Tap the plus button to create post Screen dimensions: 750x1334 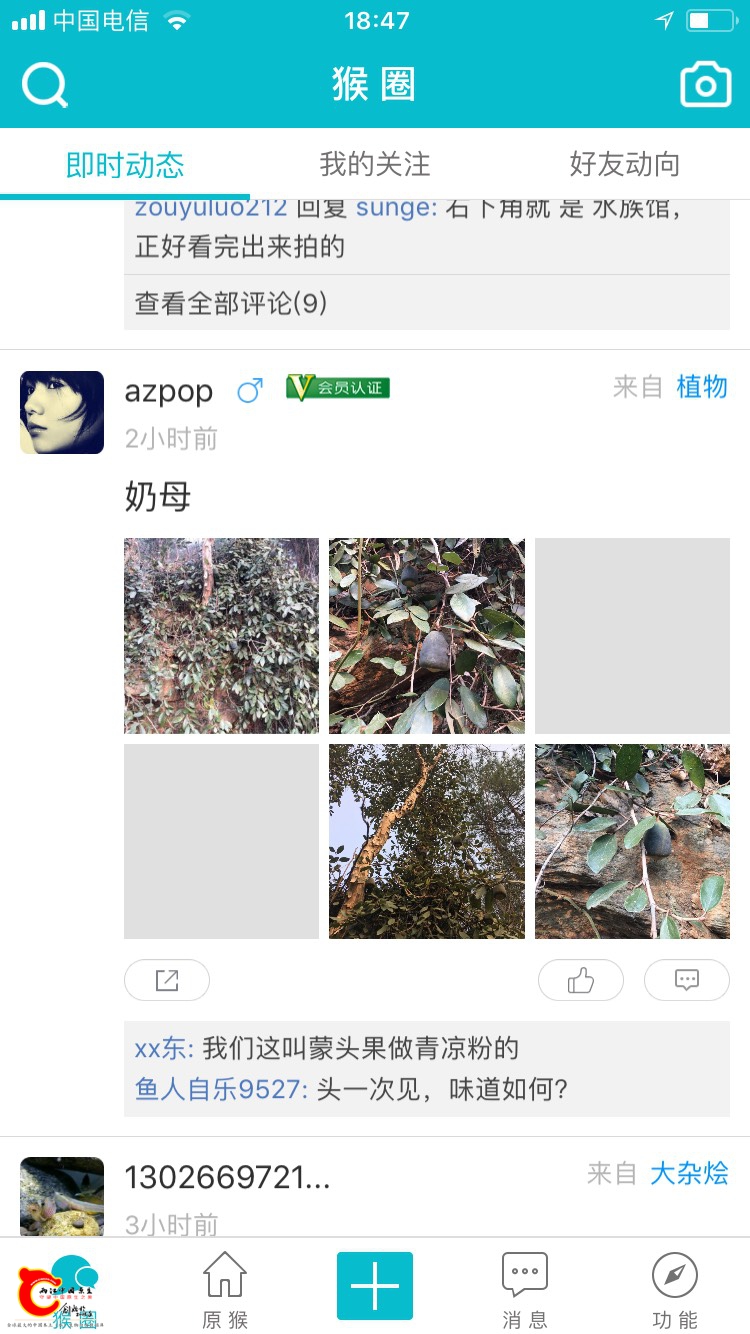point(375,1286)
